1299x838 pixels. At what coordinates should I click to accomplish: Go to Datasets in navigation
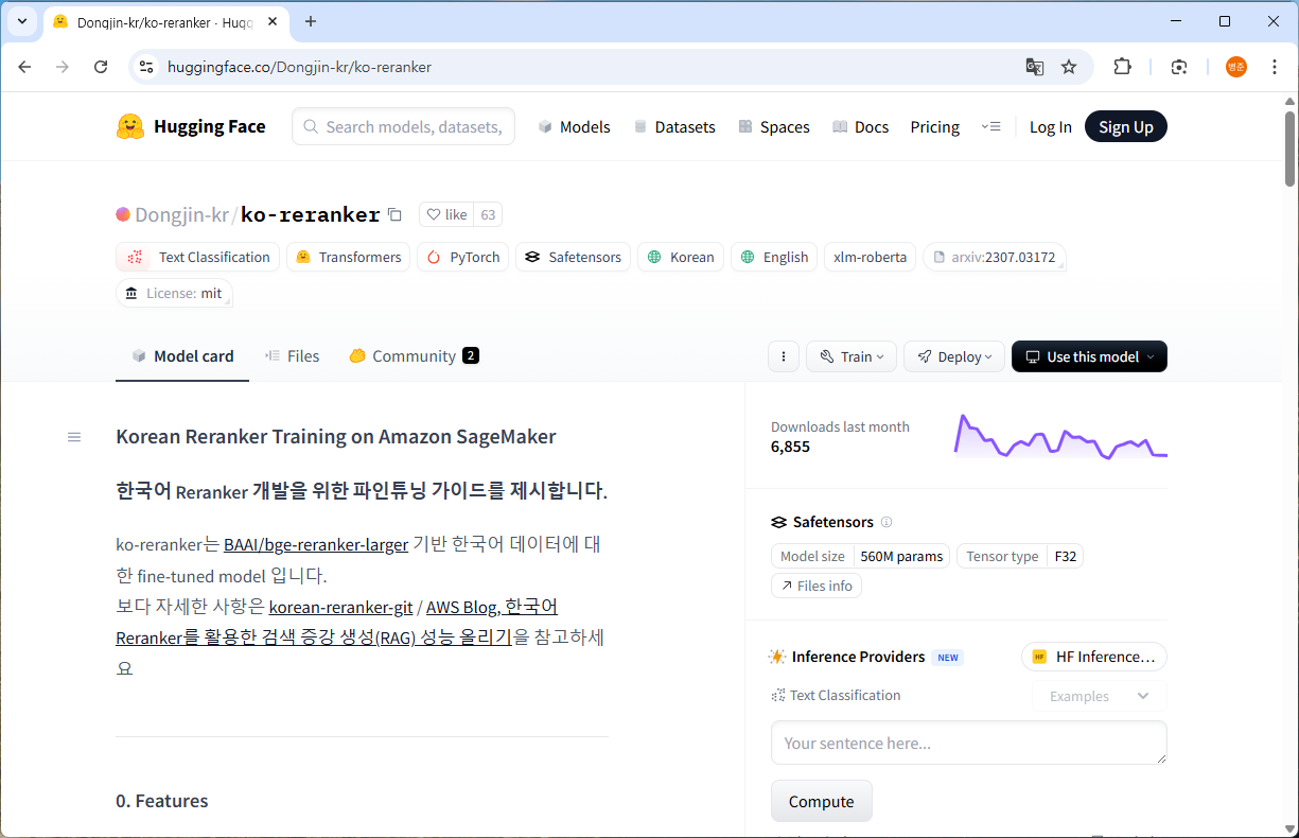[674, 127]
